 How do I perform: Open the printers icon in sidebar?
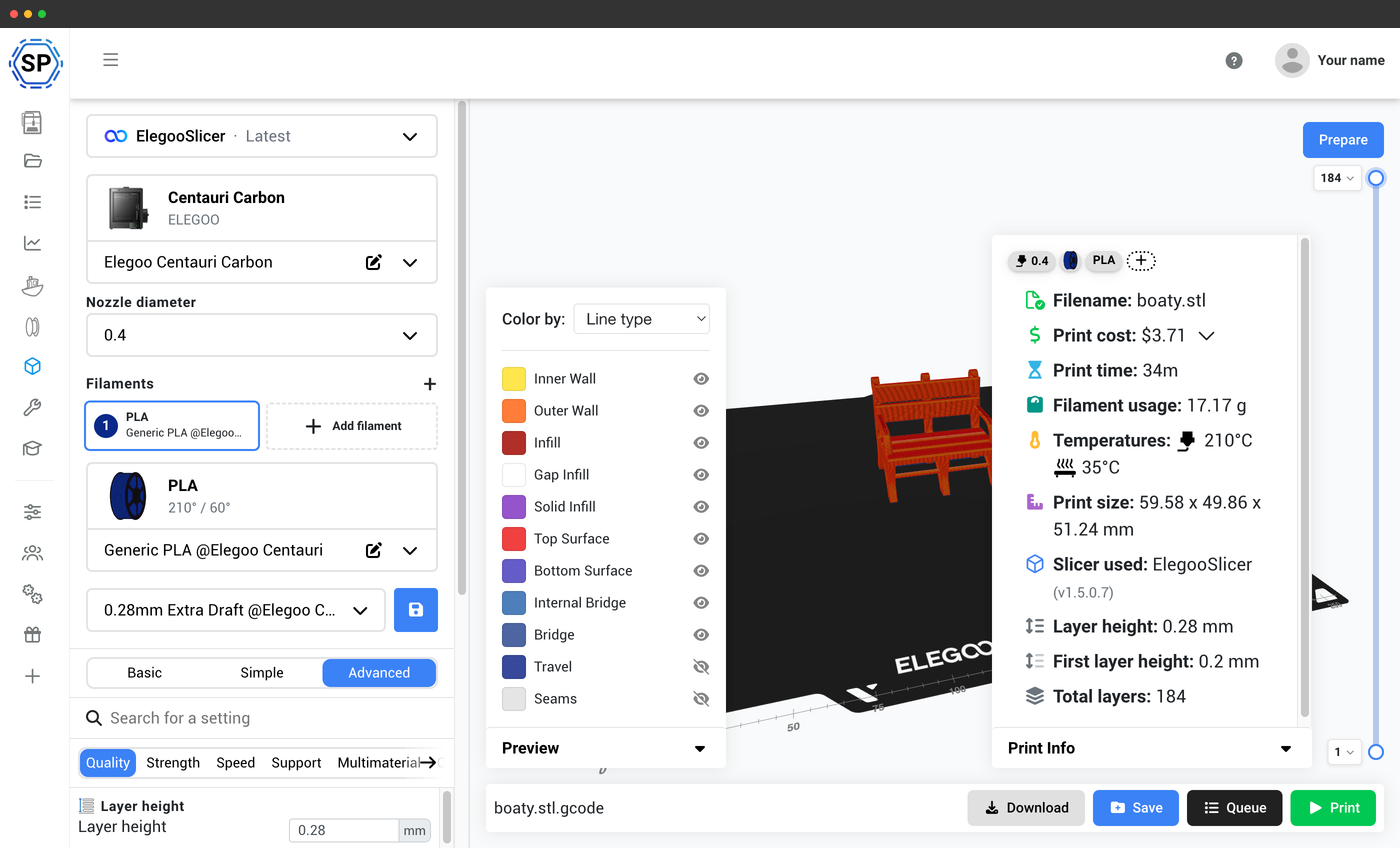pyautogui.click(x=32, y=121)
